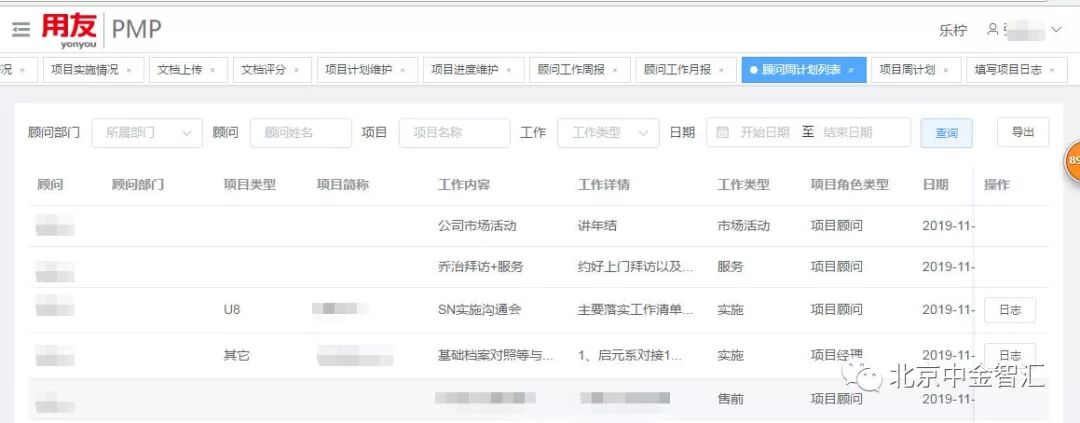Focus the 顾问姓名 input field
The image size is (1080, 423).
click(x=301, y=133)
